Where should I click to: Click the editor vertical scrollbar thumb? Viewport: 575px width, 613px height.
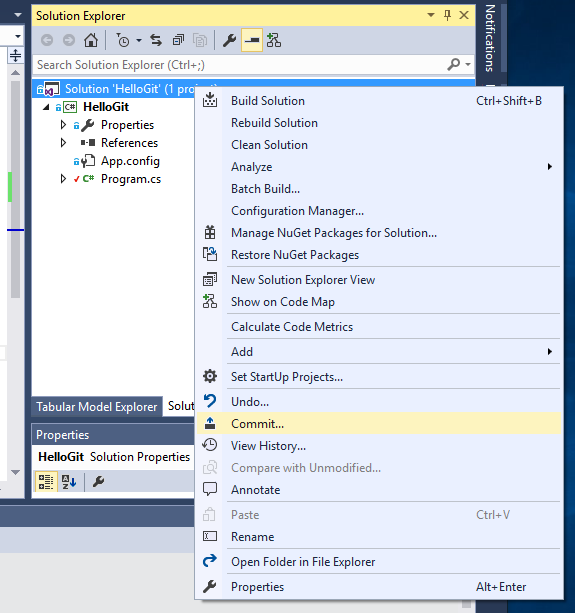pyautogui.click(x=15, y=190)
